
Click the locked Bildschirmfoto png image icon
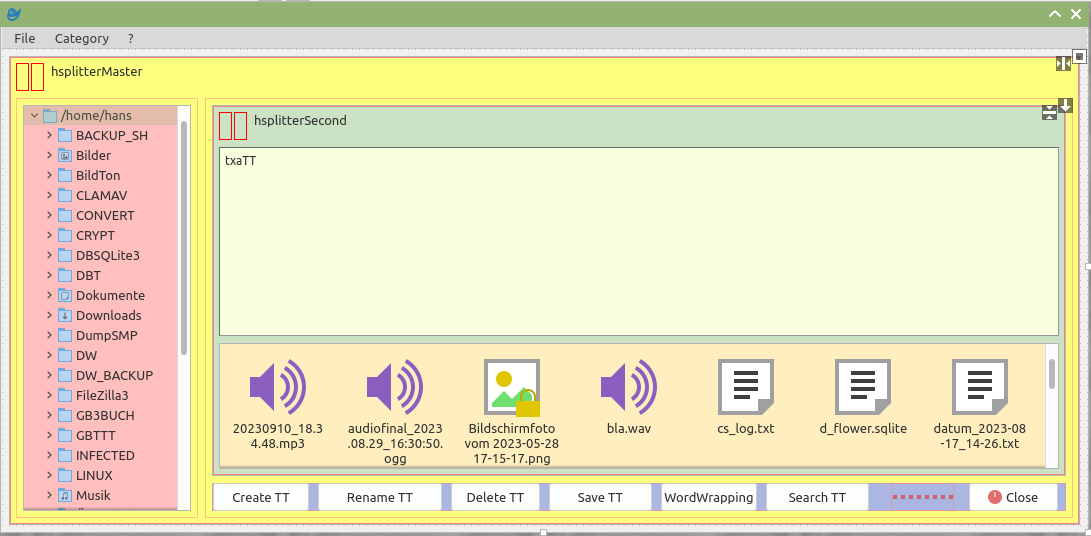coord(511,387)
